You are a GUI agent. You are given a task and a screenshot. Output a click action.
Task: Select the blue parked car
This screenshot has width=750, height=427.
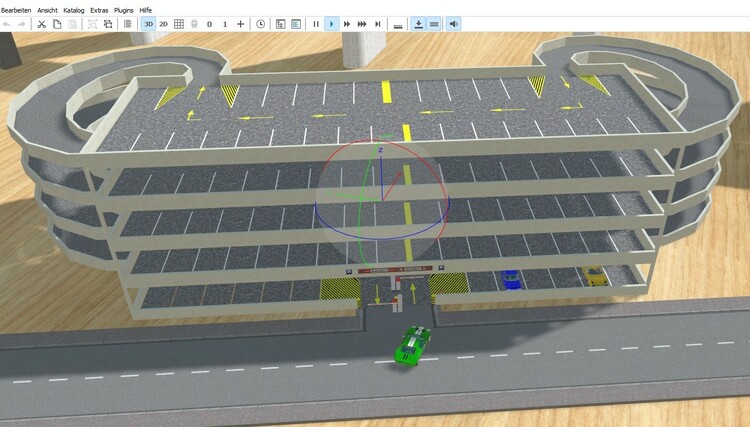tap(510, 280)
